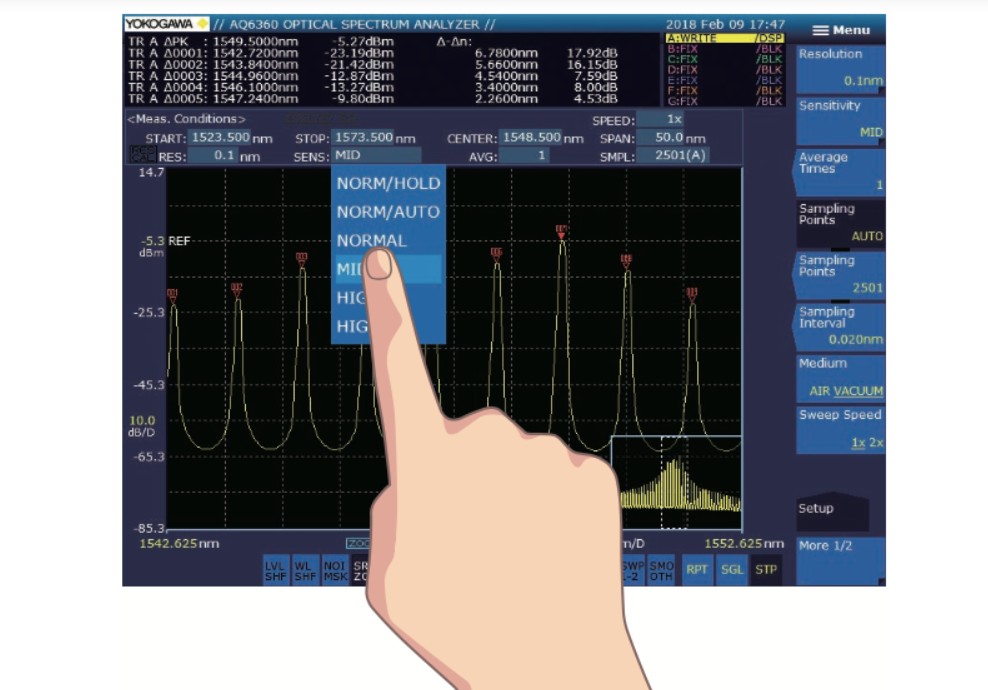The height and width of the screenshot is (690, 988).
Task: Start repeat sweep with RPT
Action: pyautogui.click(x=696, y=571)
